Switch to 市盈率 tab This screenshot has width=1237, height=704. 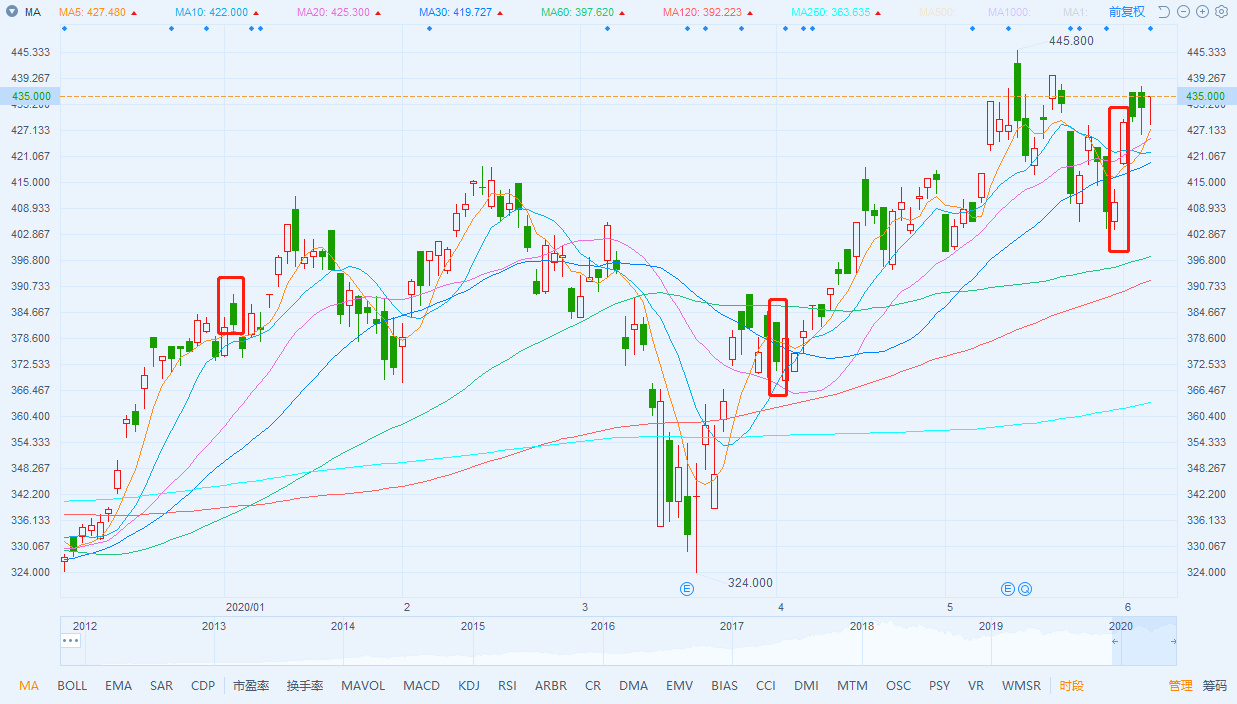point(251,686)
